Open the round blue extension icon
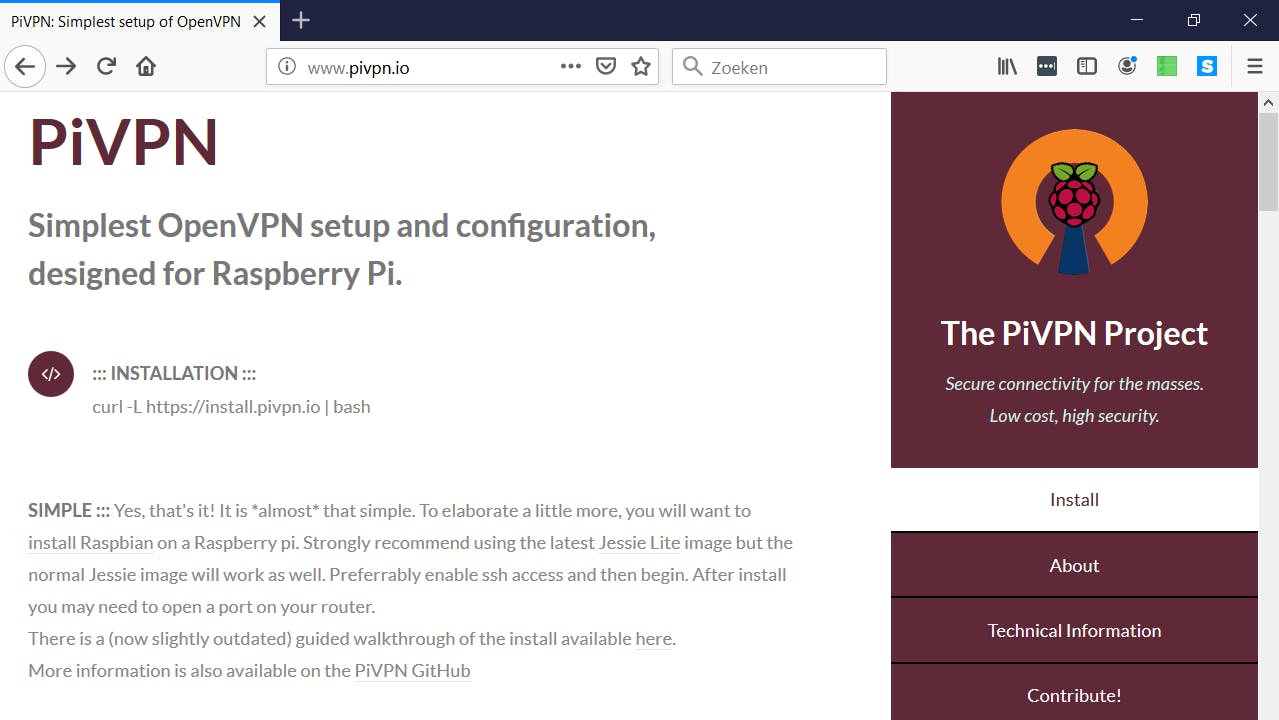1279x720 pixels. tap(1127, 67)
